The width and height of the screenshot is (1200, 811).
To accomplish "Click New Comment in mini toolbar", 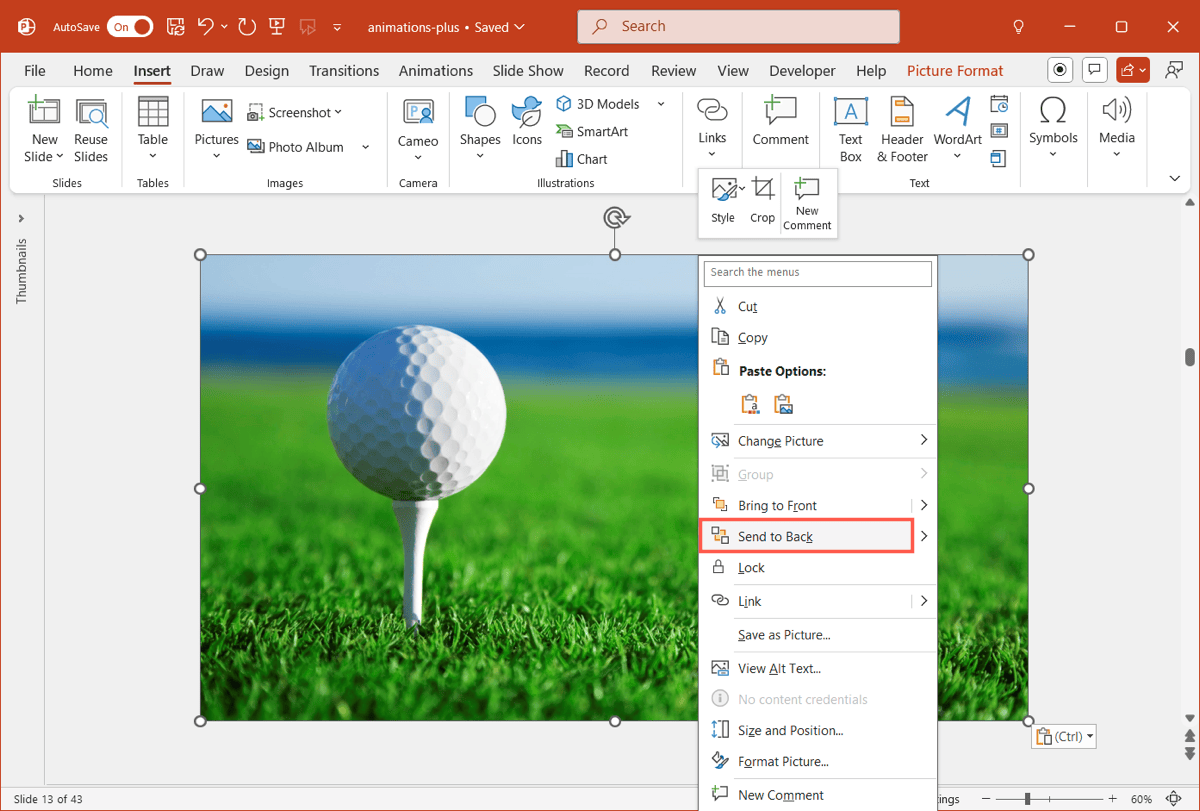I will (x=807, y=202).
